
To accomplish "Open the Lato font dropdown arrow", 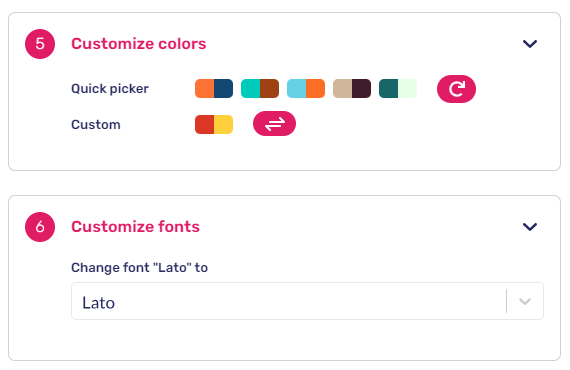I will pyautogui.click(x=525, y=301).
